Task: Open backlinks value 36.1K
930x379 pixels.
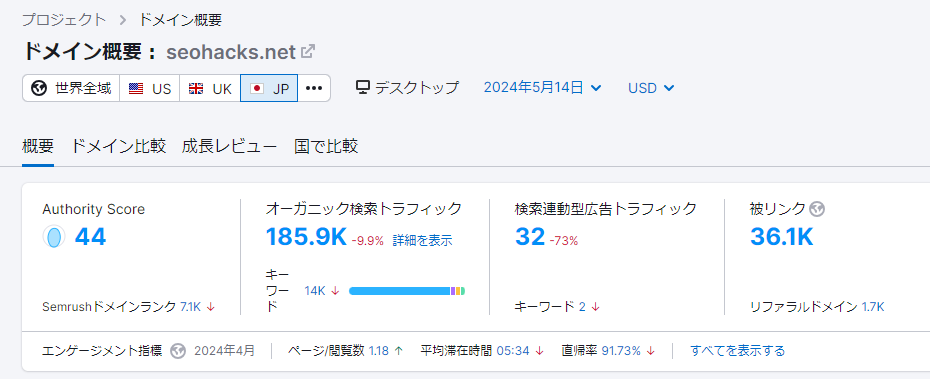Action: point(781,237)
